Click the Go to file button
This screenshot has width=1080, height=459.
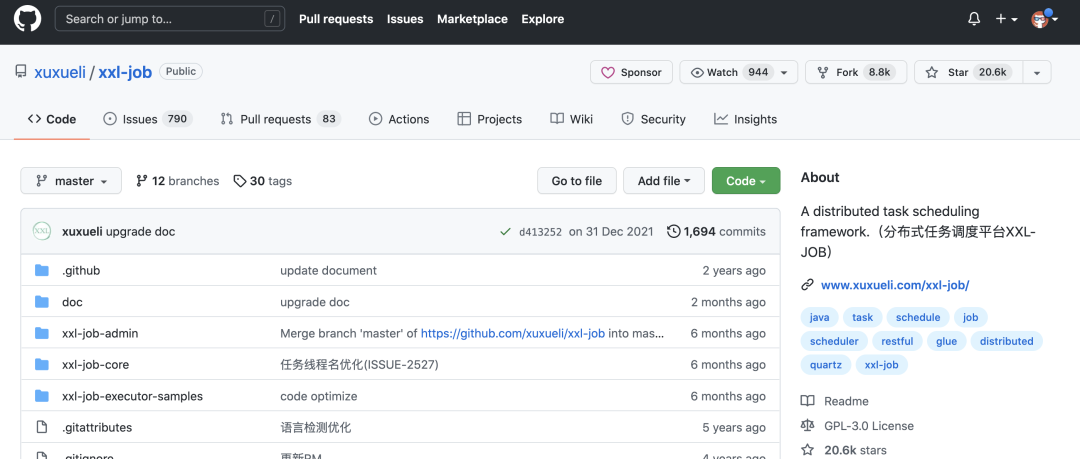coord(577,181)
